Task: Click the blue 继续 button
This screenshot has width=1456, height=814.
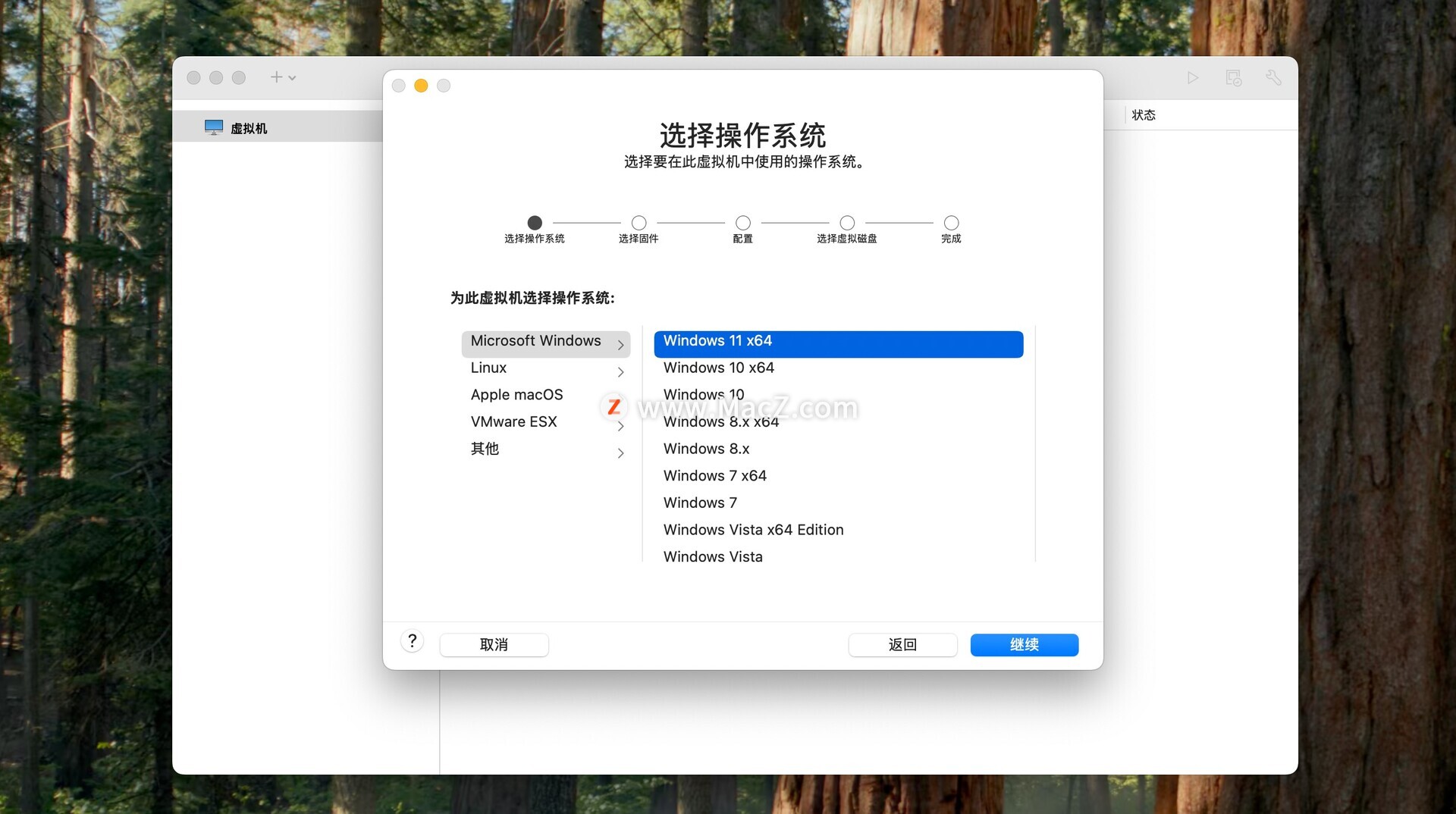Action: tap(1025, 645)
